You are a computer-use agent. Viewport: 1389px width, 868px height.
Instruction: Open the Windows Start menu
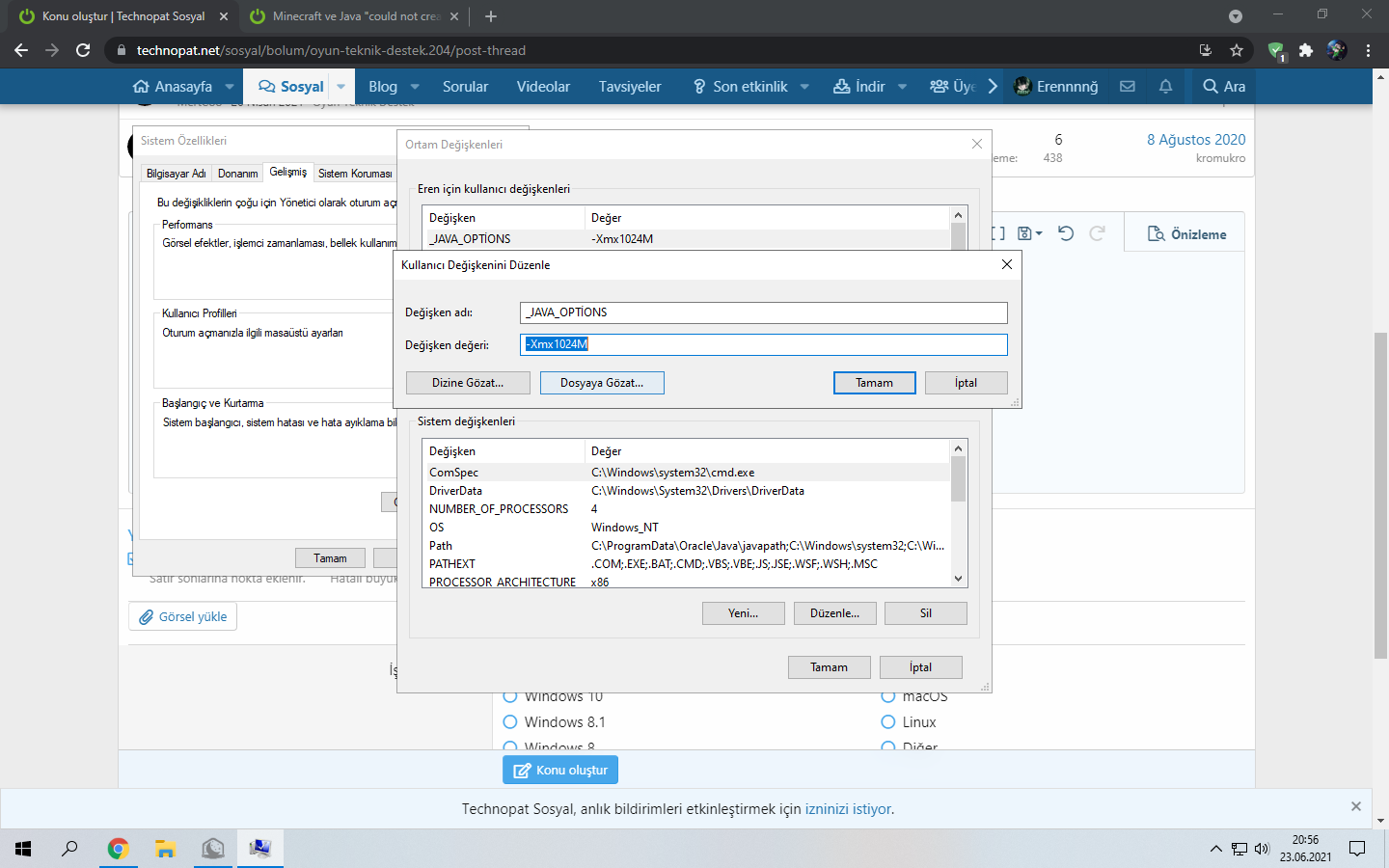tap(23, 849)
